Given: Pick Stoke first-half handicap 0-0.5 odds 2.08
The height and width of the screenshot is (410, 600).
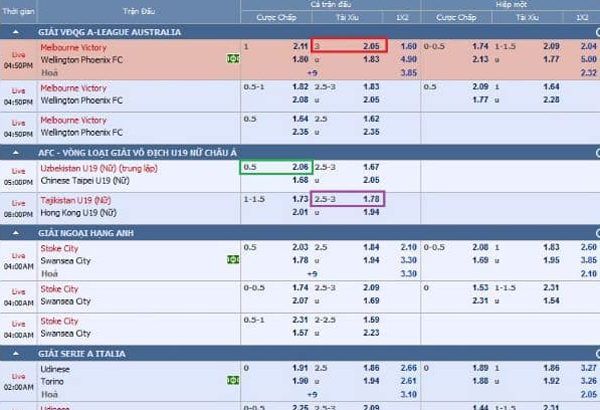Looking at the screenshot, I should 480,247.
